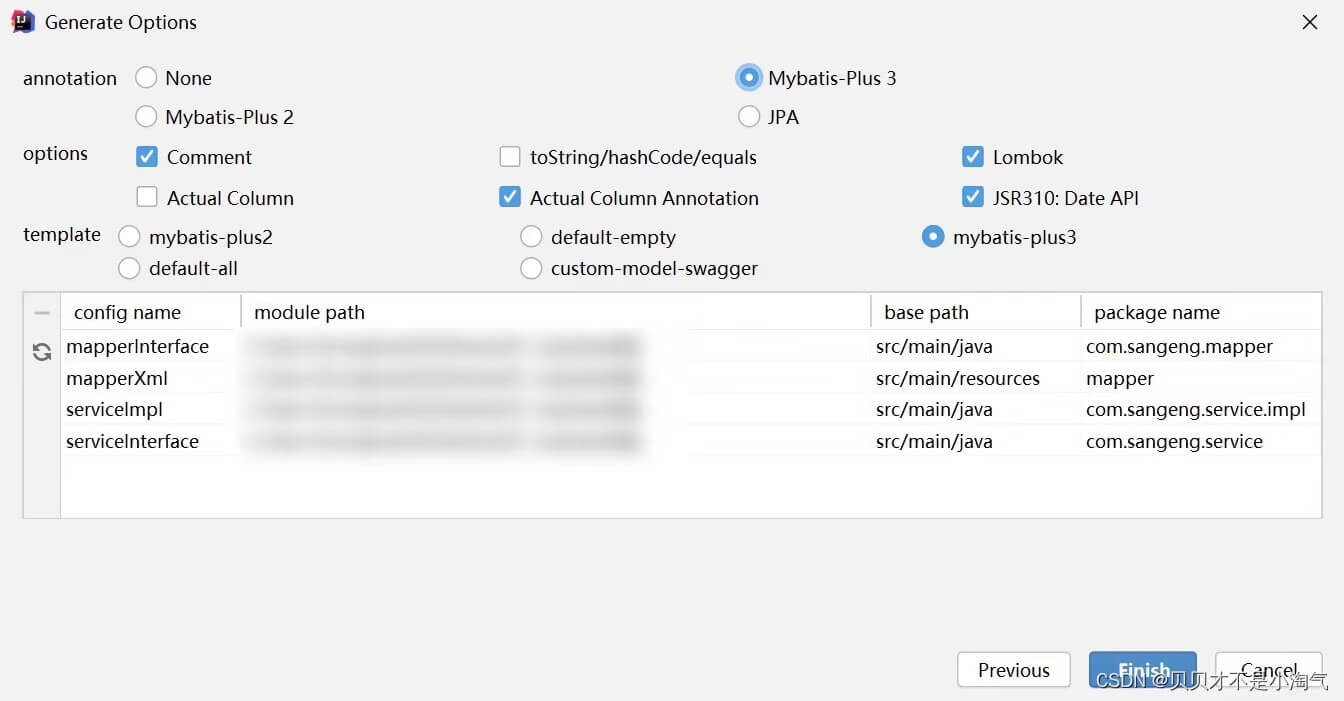Toggle Actual Column Annotation checkbox
Image resolution: width=1344 pixels, height=701 pixels.
[510, 197]
